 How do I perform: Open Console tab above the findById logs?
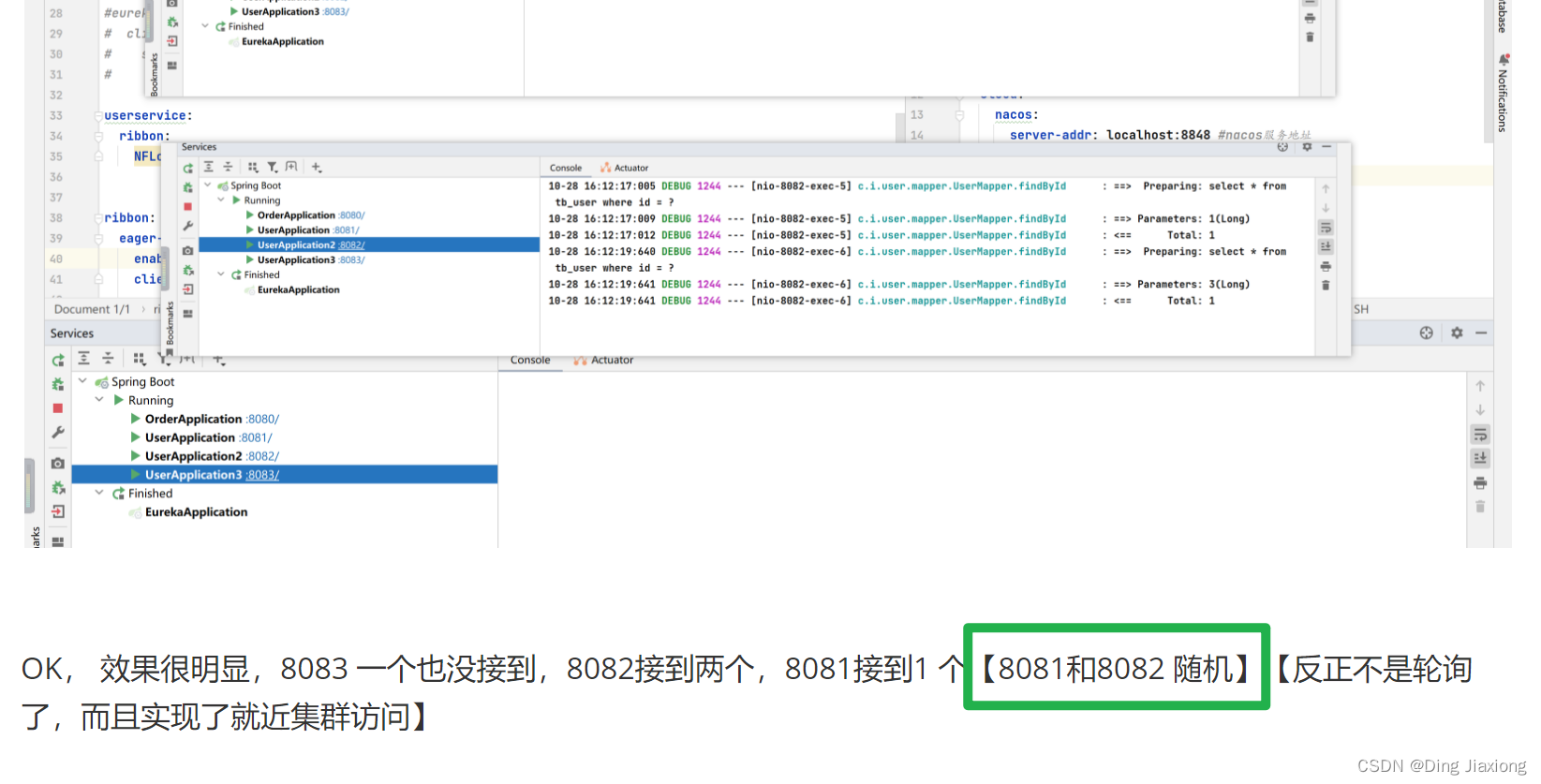[x=566, y=169]
